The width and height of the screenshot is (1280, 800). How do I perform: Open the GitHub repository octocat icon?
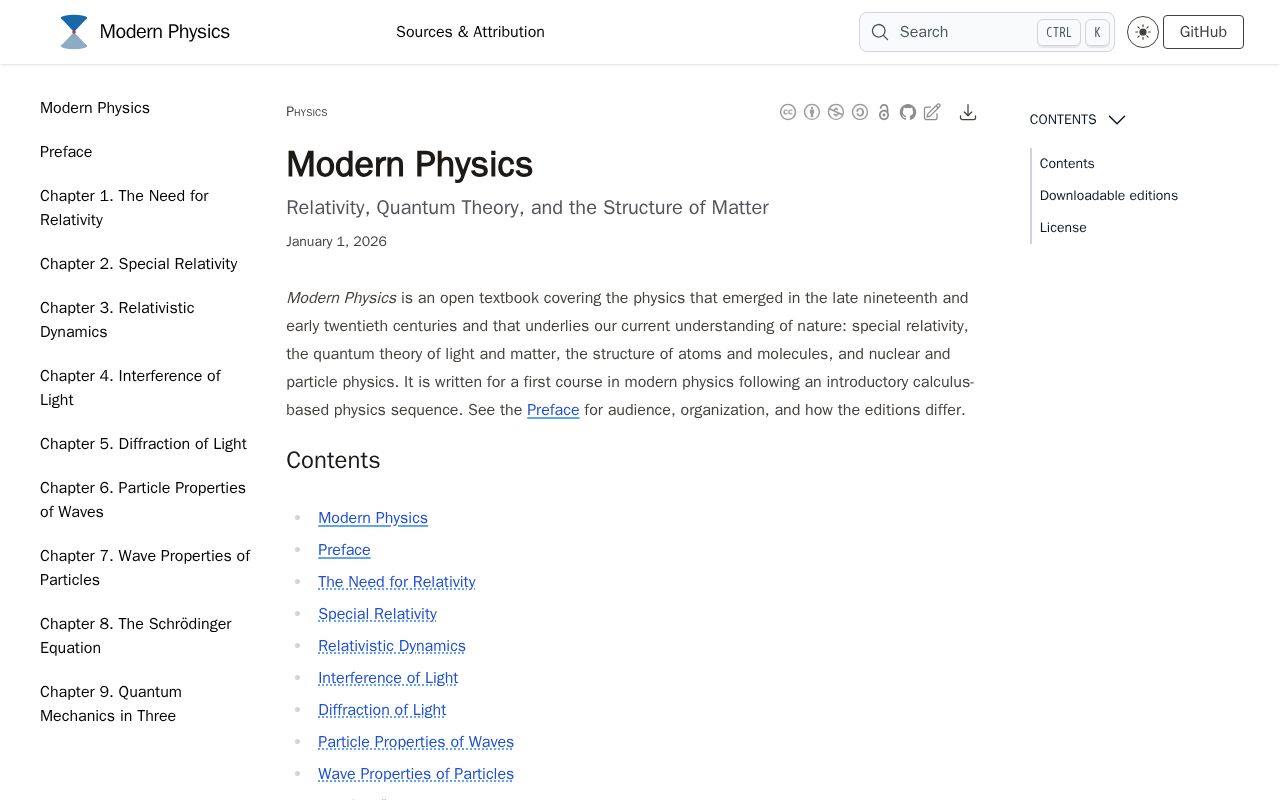pyautogui.click(x=908, y=112)
